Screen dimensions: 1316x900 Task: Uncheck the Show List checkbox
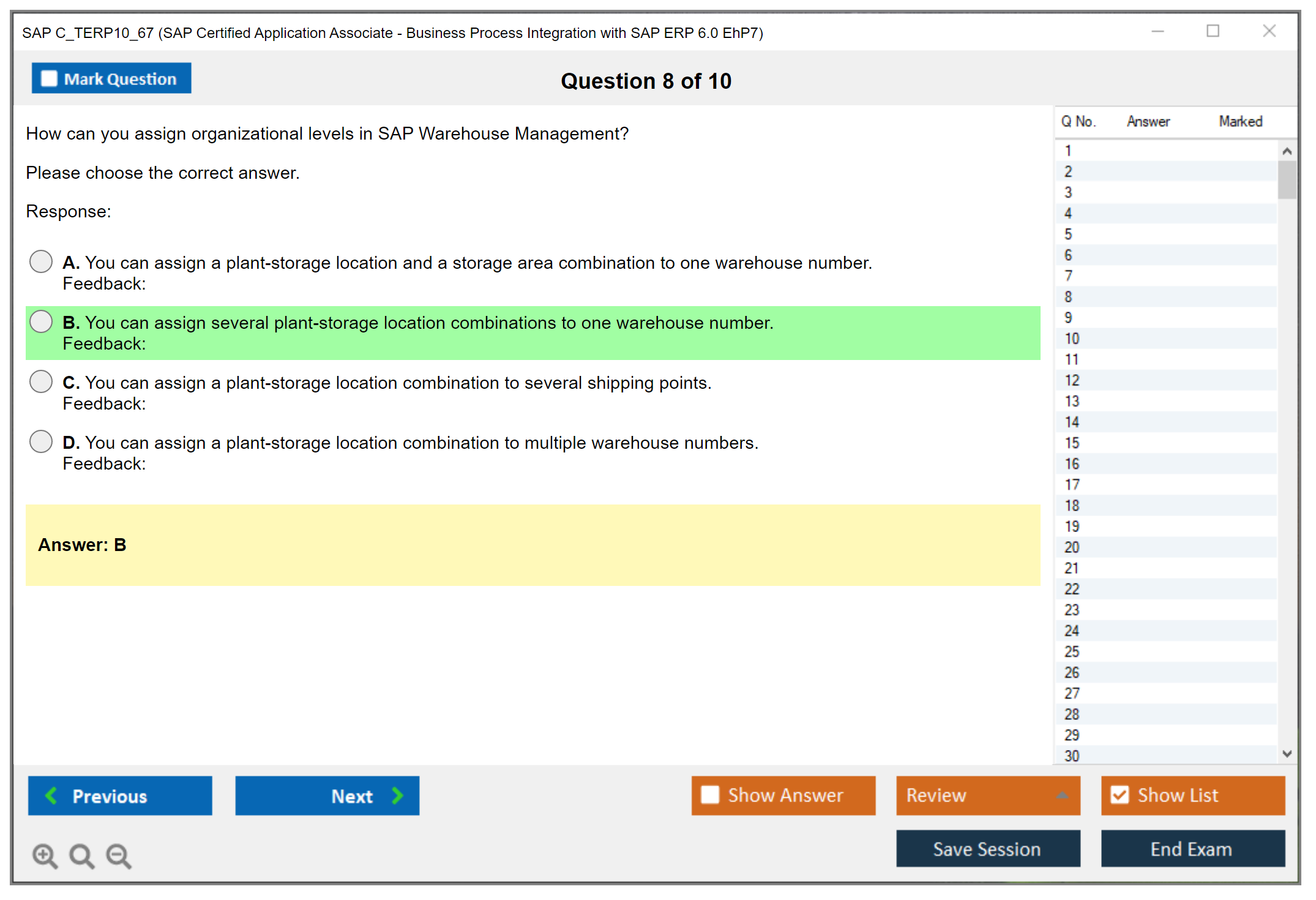tap(1120, 795)
